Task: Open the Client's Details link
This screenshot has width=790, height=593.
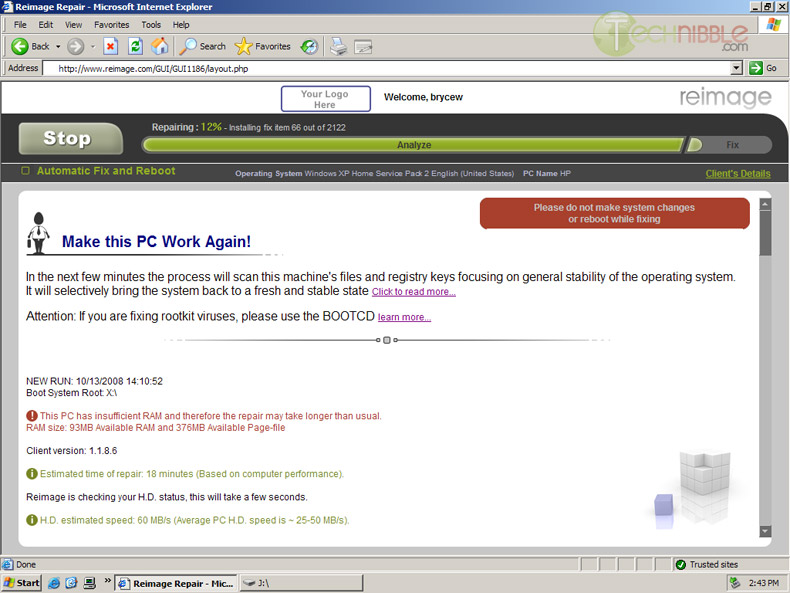Action: [x=738, y=174]
